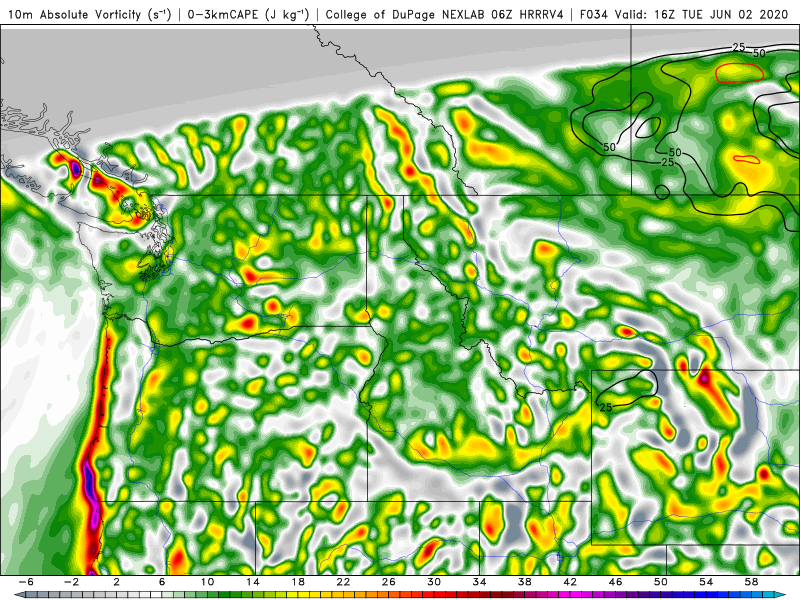Click the 42 colorbar label
Screen dimensions: 800x600
570,582
